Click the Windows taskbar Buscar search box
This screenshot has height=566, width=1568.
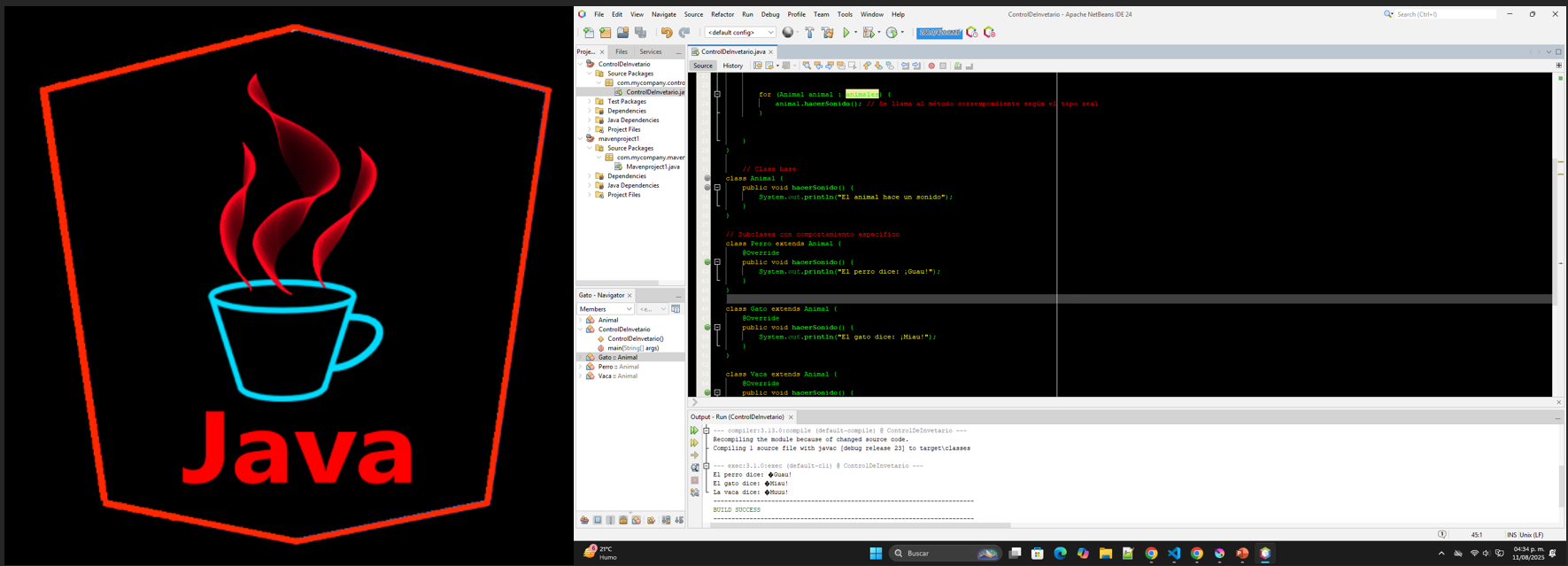[x=944, y=554]
